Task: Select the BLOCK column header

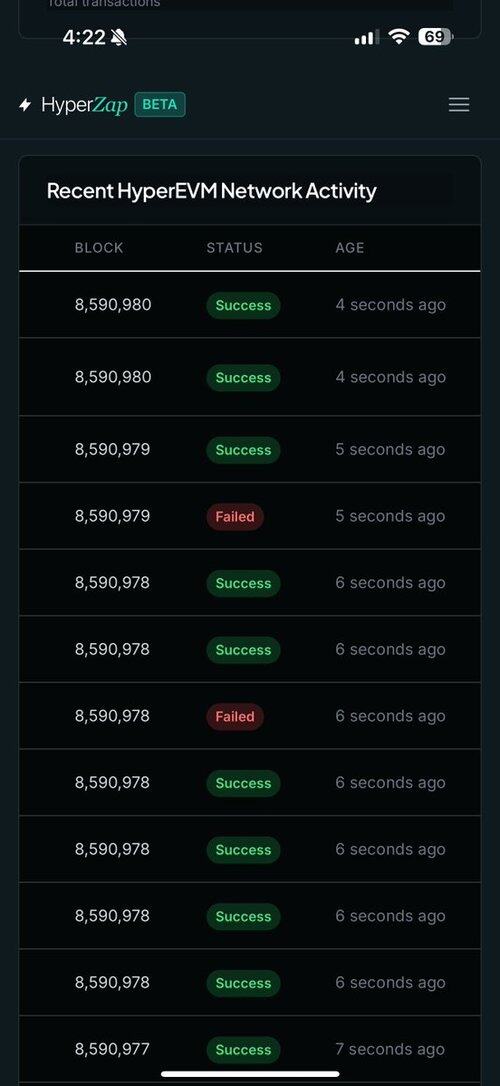Action: pos(99,248)
